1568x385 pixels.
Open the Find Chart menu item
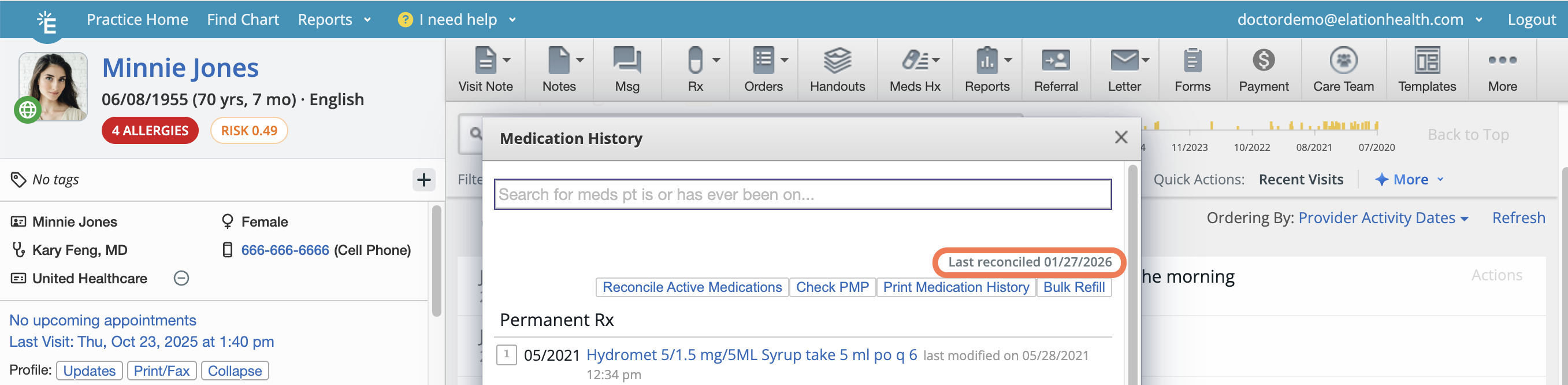point(243,20)
